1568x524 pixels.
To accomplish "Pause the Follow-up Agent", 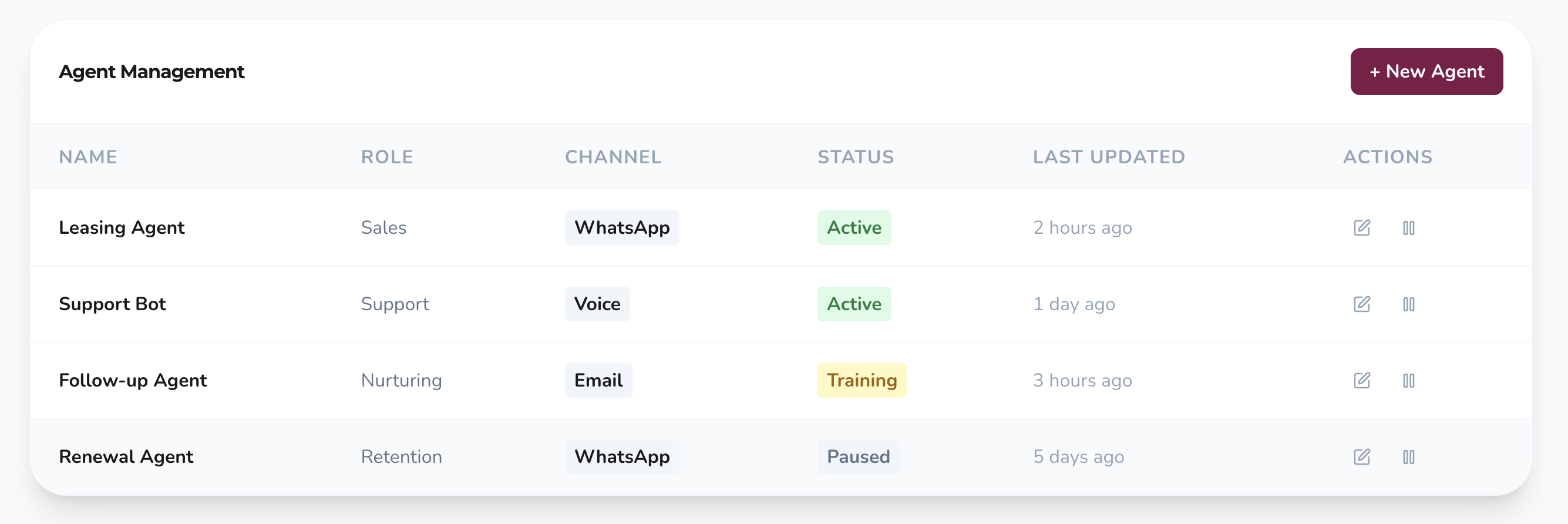I will coord(1408,381).
